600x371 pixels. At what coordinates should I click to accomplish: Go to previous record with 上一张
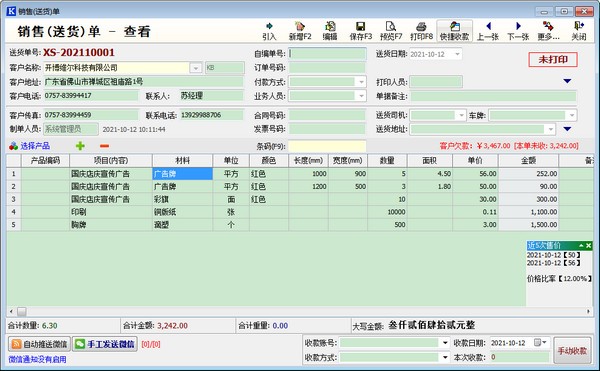[x=488, y=31]
